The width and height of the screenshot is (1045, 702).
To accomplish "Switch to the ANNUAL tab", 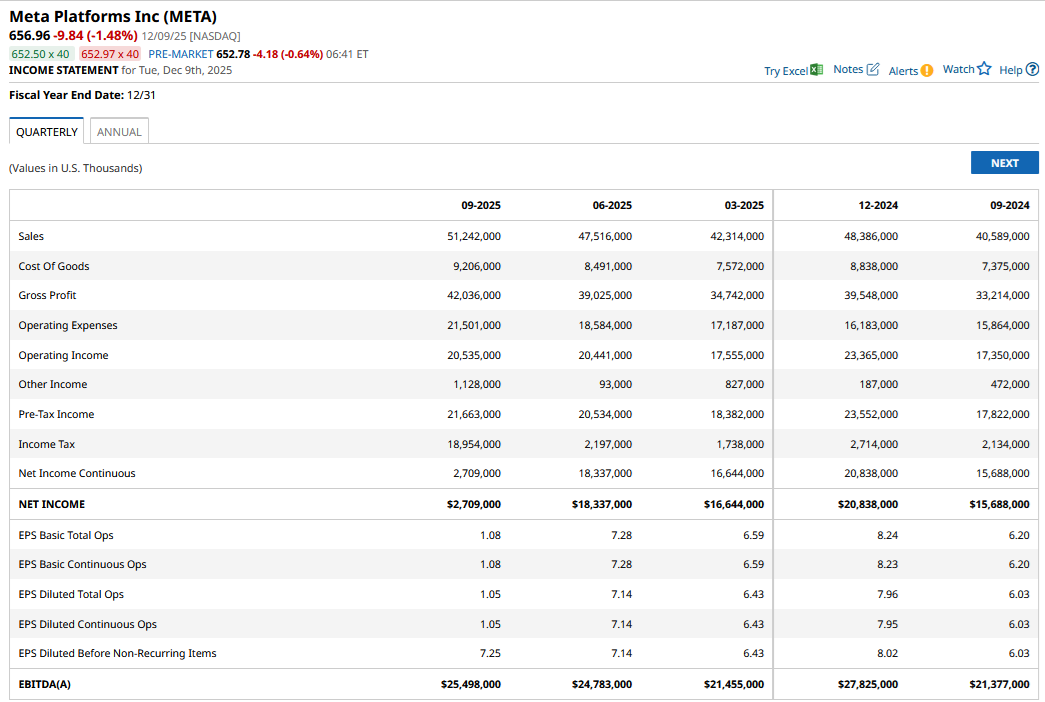I will [x=119, y=132].
